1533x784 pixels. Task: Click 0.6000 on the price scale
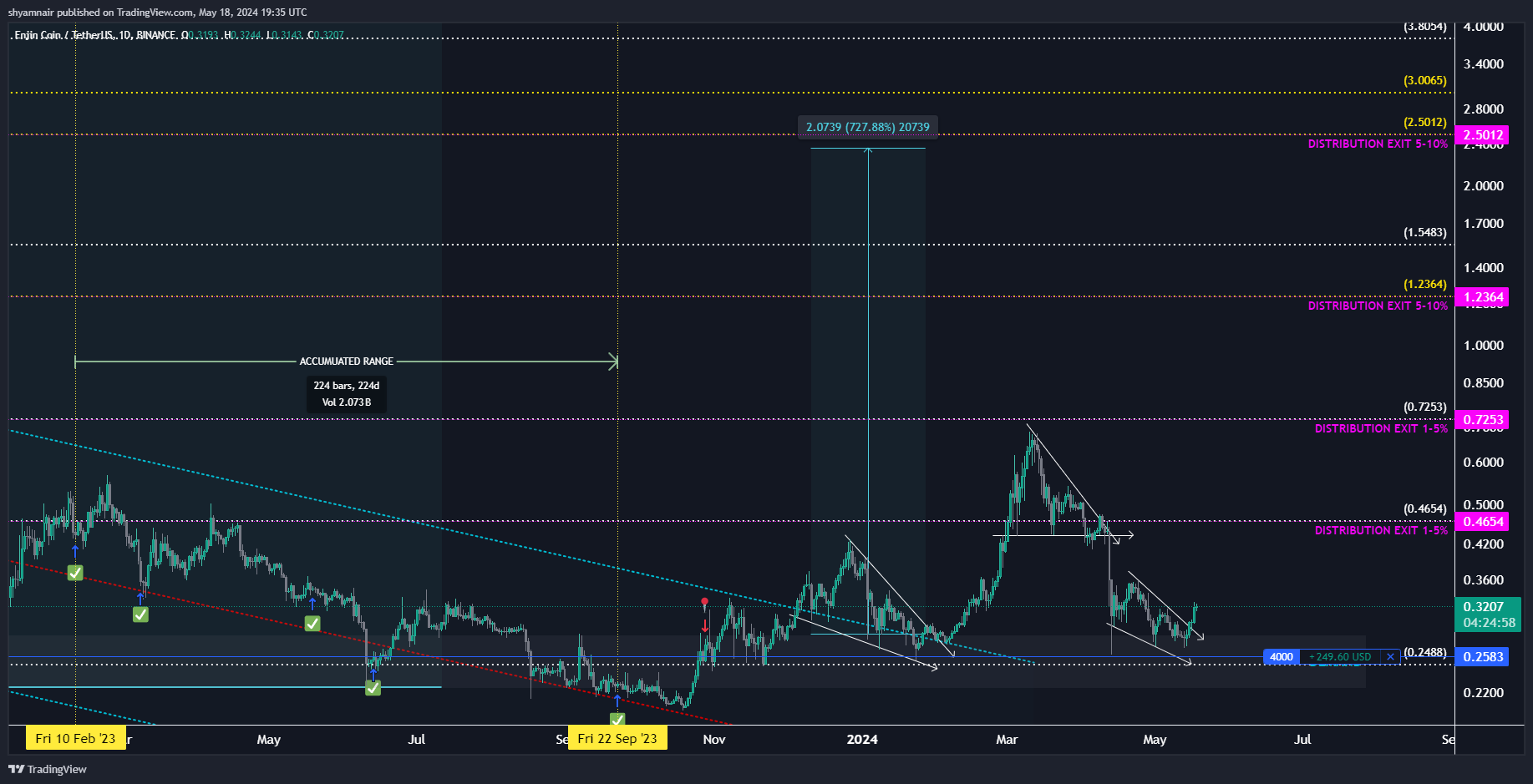[x=1483, y=463]
